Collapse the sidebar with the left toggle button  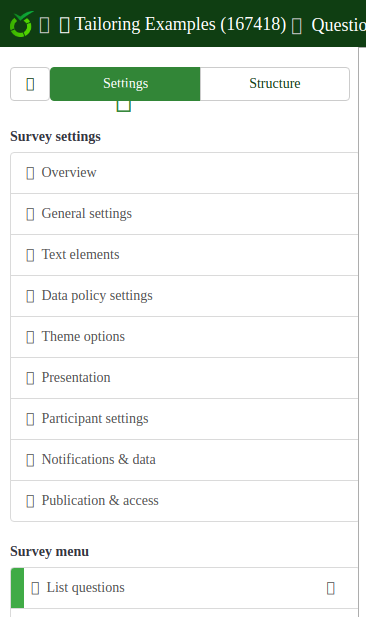(30, 84)
